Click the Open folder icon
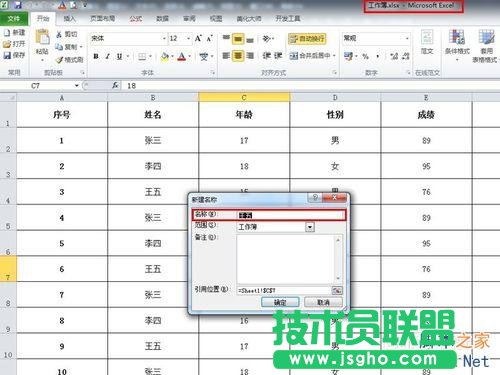The height and width of the screenshot is (375, 500). [7, 44]
